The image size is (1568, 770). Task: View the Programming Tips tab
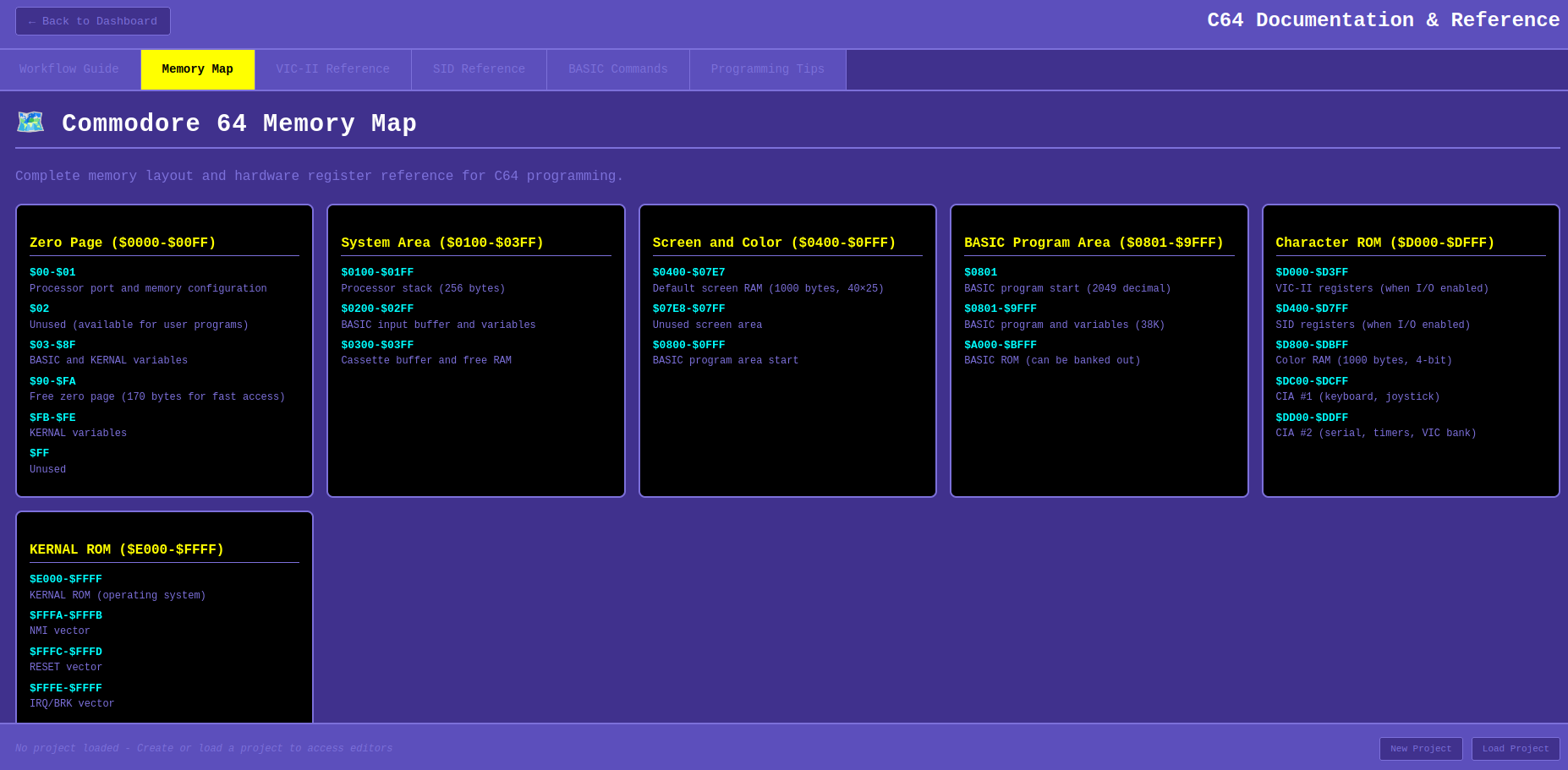coord(768,69)
